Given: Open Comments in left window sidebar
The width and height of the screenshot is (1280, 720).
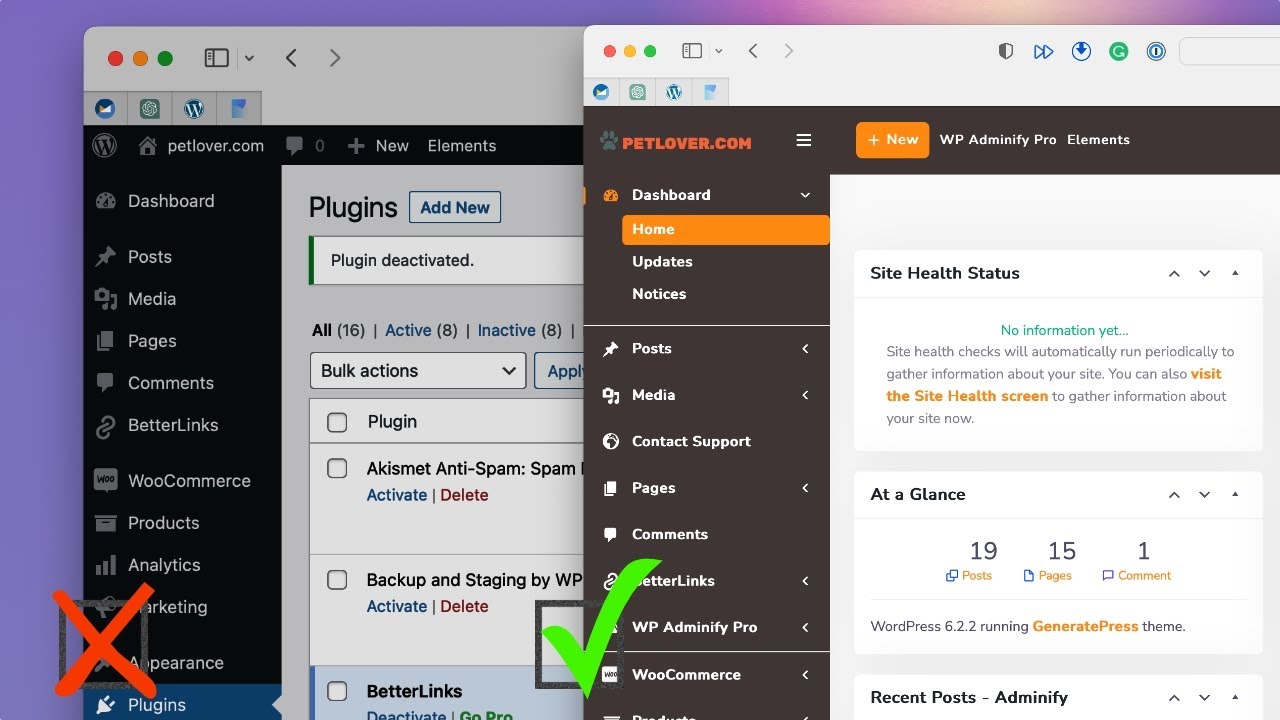Looking at the screenshot, I should click(x=171, y=383).
